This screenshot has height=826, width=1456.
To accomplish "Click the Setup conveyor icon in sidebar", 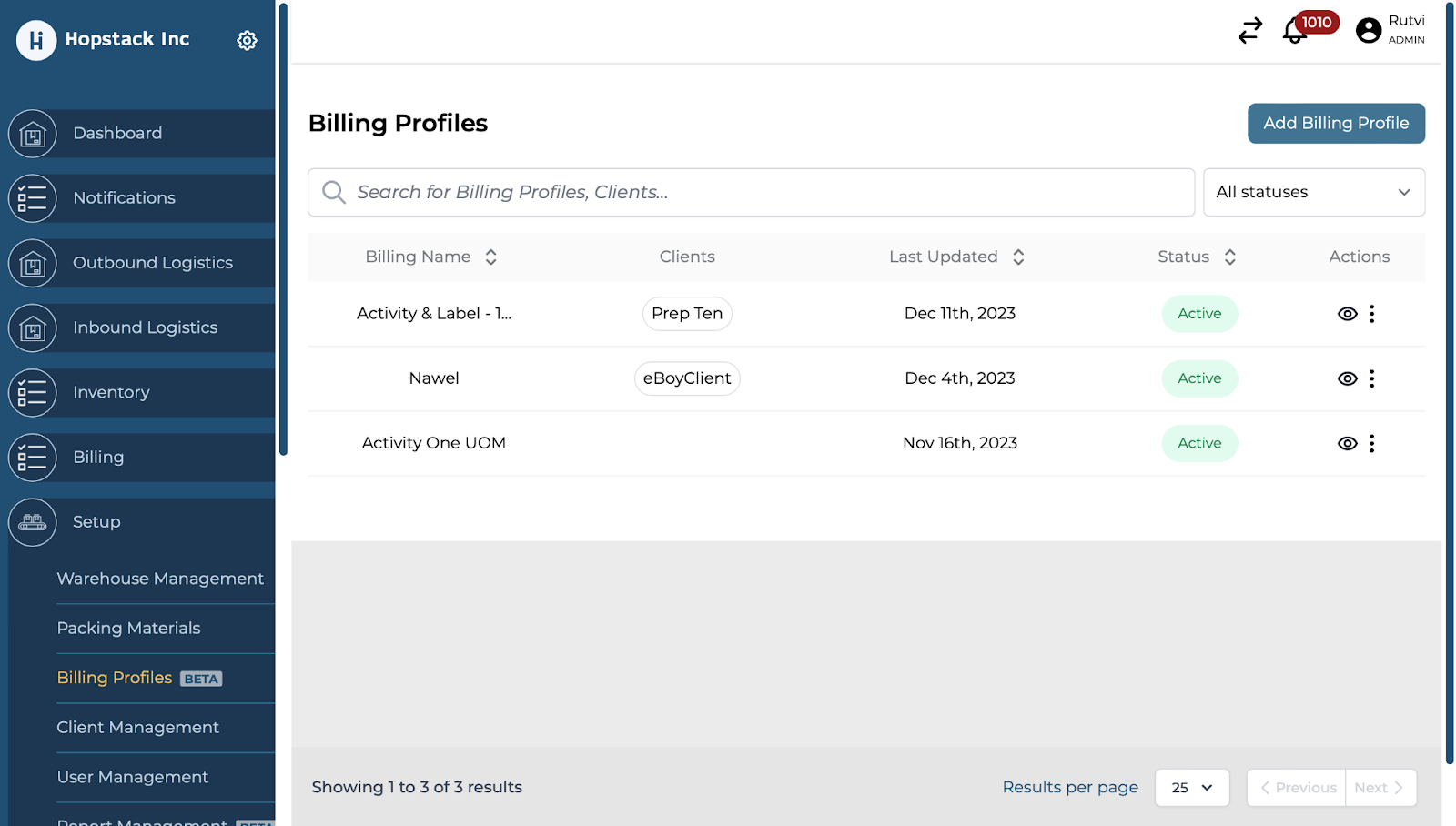I will click(33, 522).
